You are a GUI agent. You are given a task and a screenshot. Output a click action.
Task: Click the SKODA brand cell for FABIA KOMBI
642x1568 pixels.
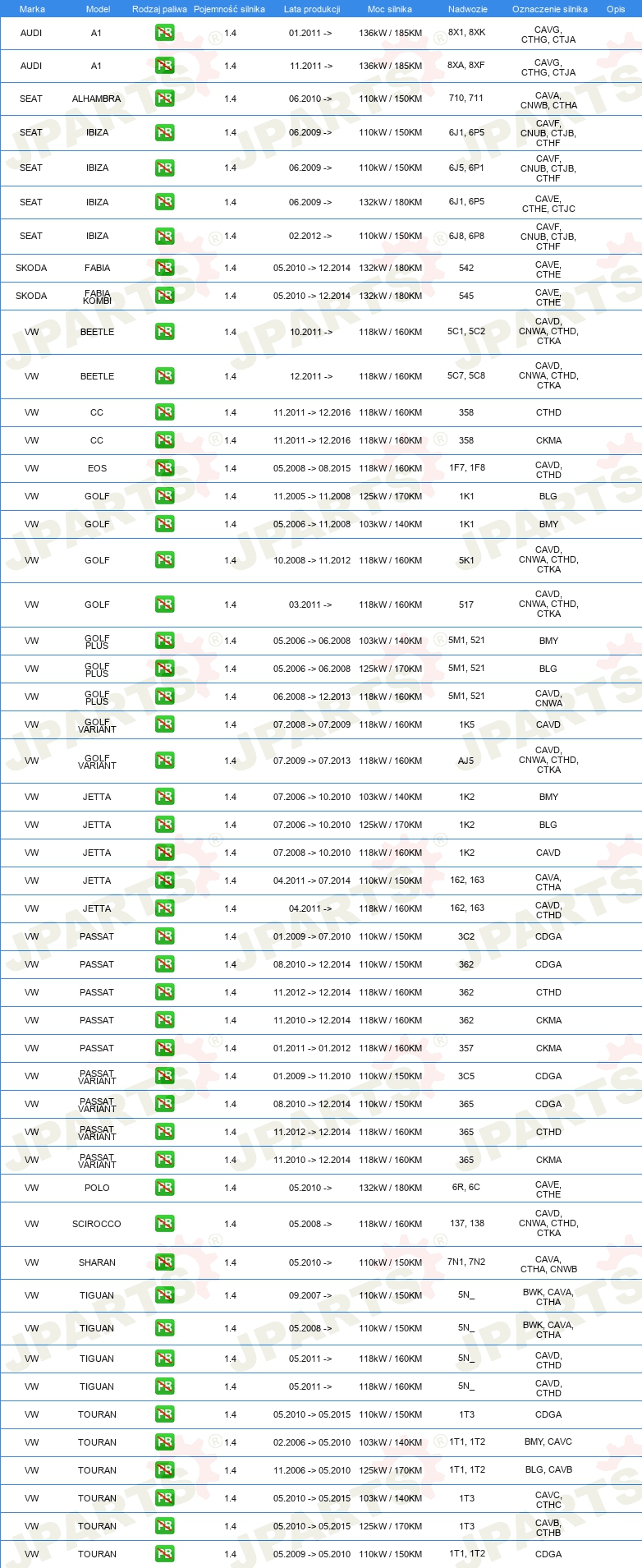coord(31,296)
